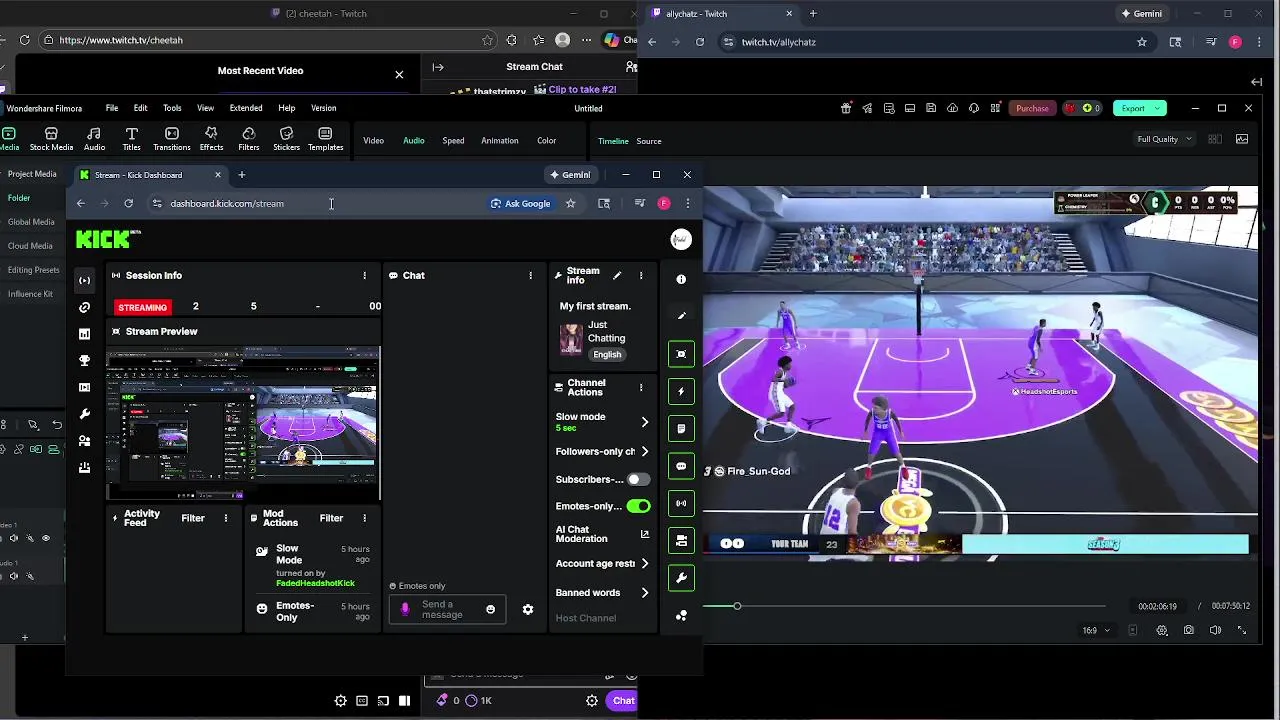
Task: Toggle the wrench widget button in Kick rail
Action: 681,578
